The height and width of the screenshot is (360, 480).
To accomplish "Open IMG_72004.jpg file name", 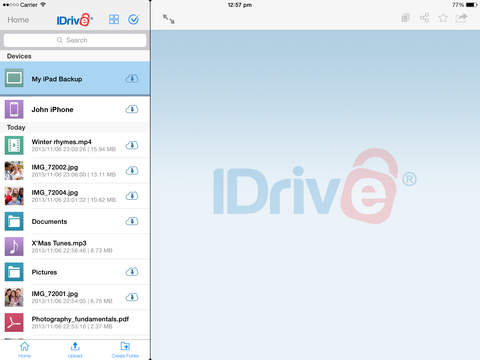I will (55, 192).
